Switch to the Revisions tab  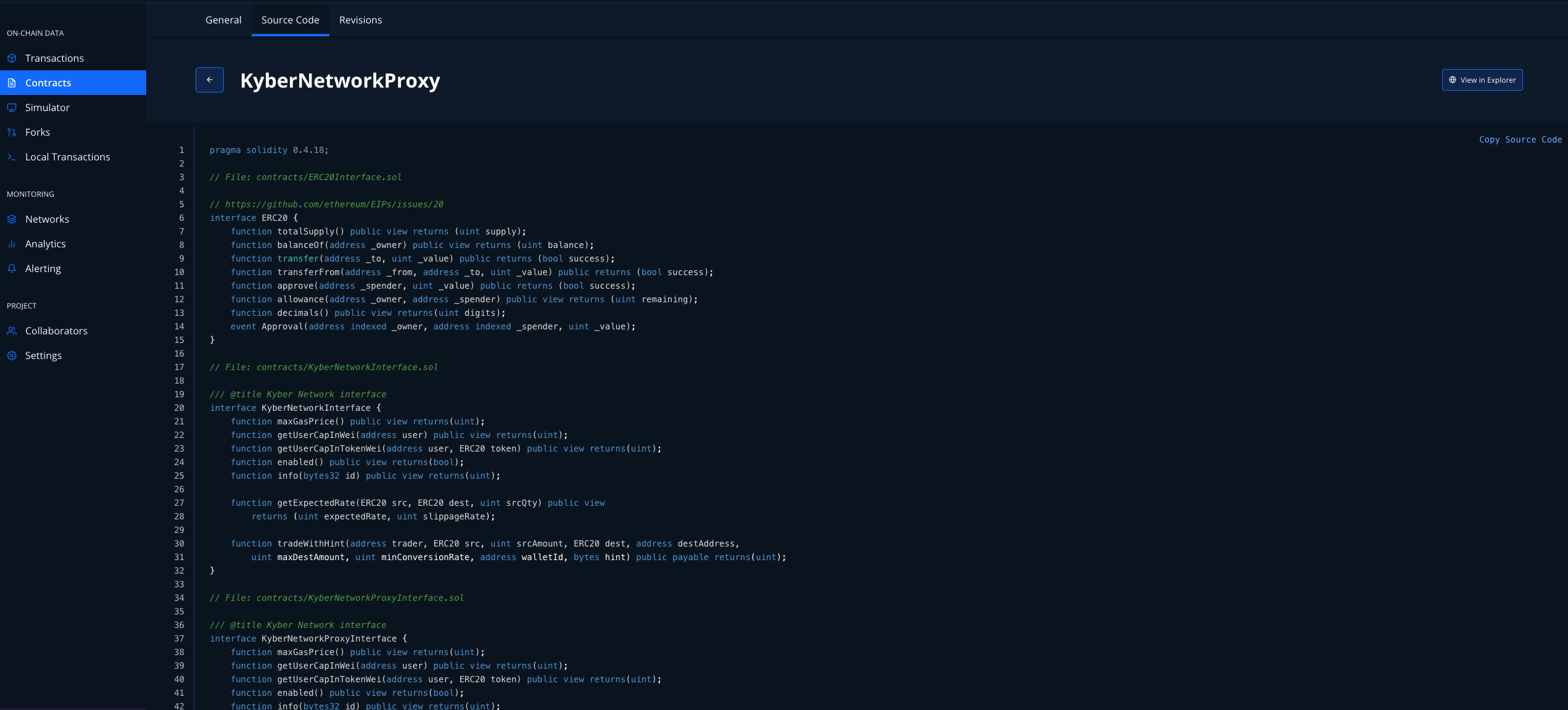(360, 20)
